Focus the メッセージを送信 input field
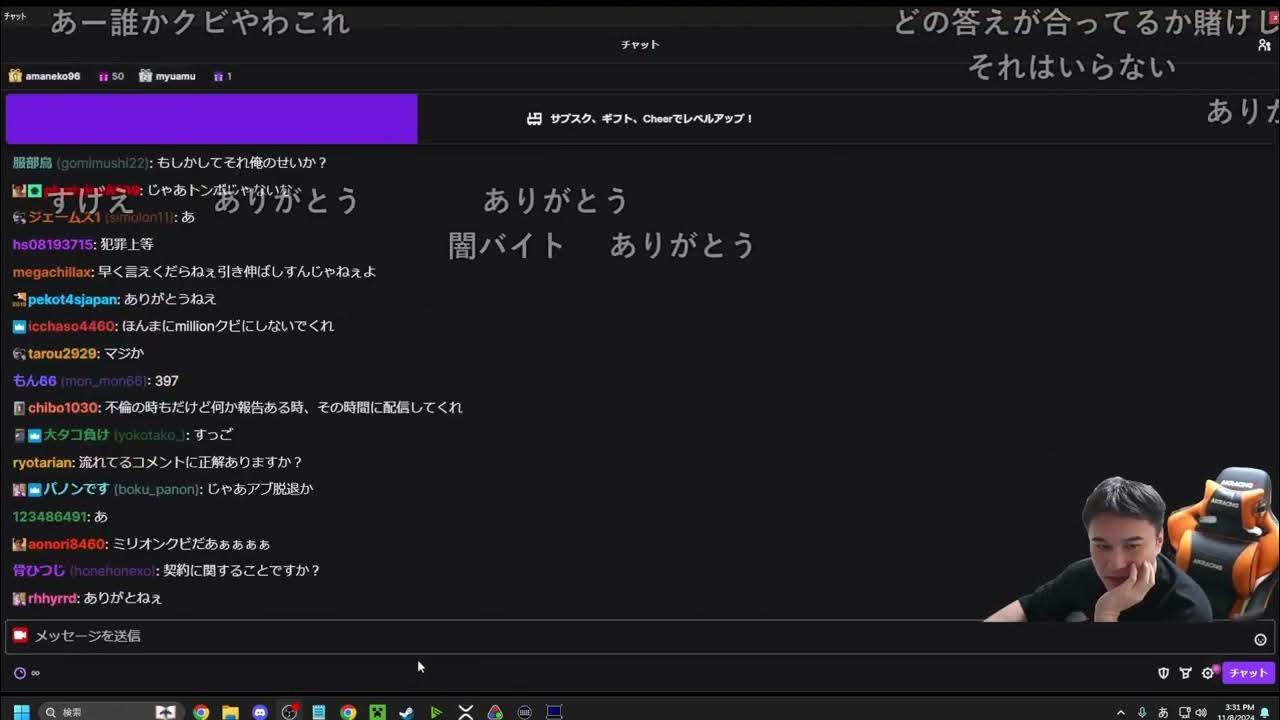 [640, 636]
